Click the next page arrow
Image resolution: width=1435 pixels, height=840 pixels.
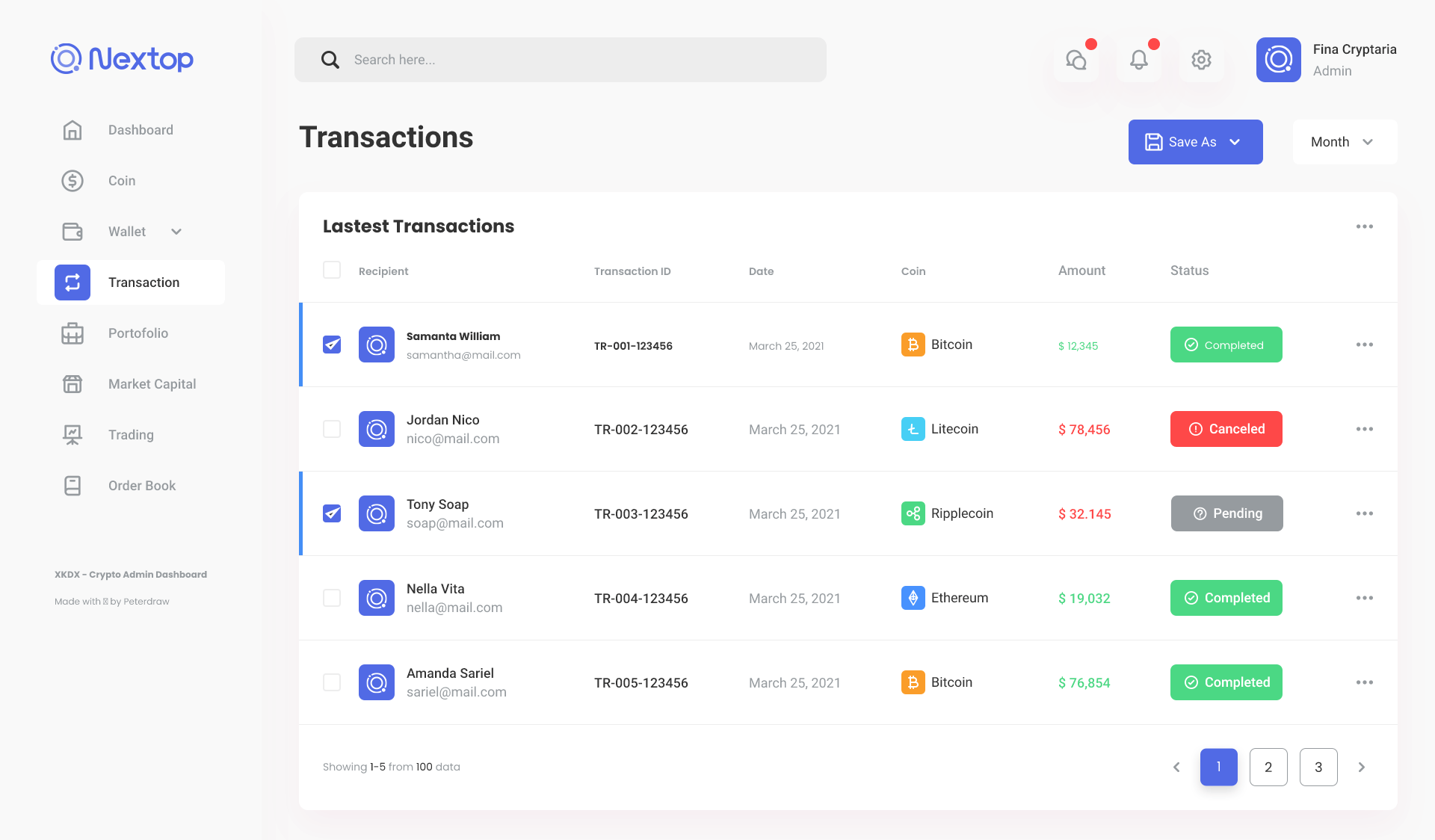click(1362, 767)
